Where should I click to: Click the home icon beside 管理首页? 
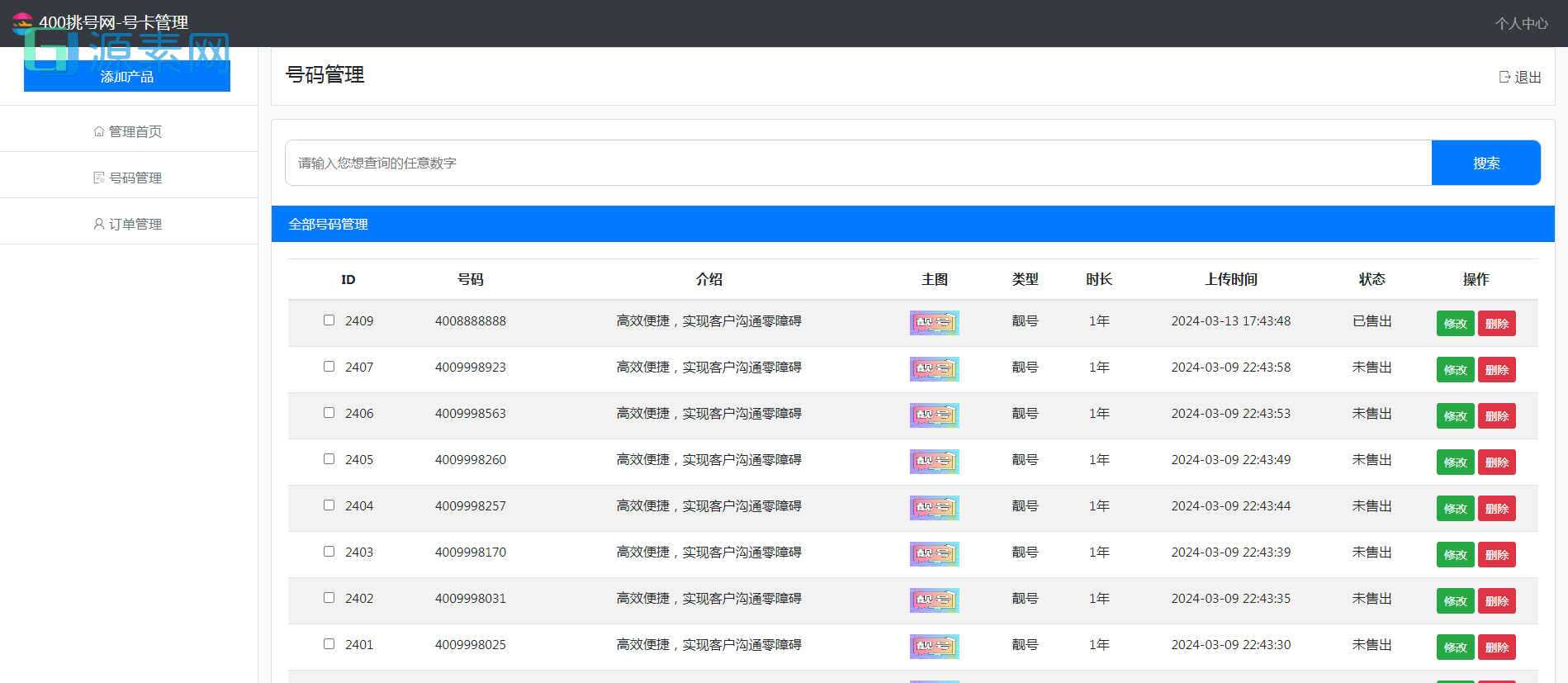coord(99,131)
